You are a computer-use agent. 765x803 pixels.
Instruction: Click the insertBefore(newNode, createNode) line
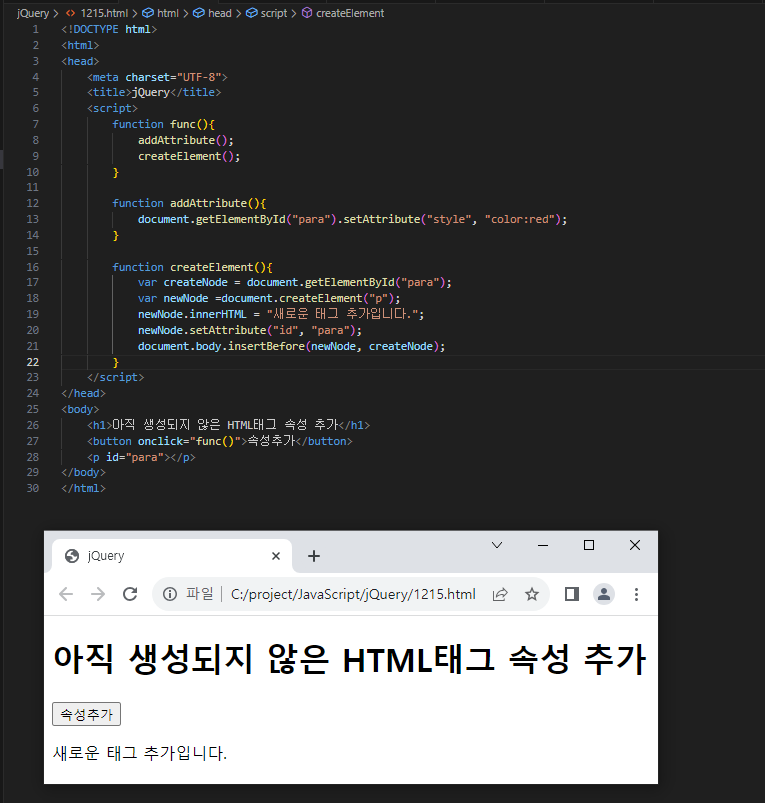[x=291, y=346]
